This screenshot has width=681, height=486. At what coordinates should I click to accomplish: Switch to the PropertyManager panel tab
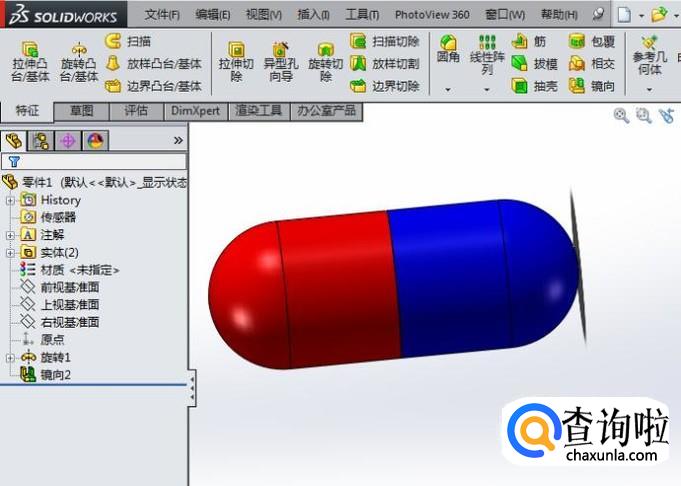pyautogui.click(x=41, y=141)
